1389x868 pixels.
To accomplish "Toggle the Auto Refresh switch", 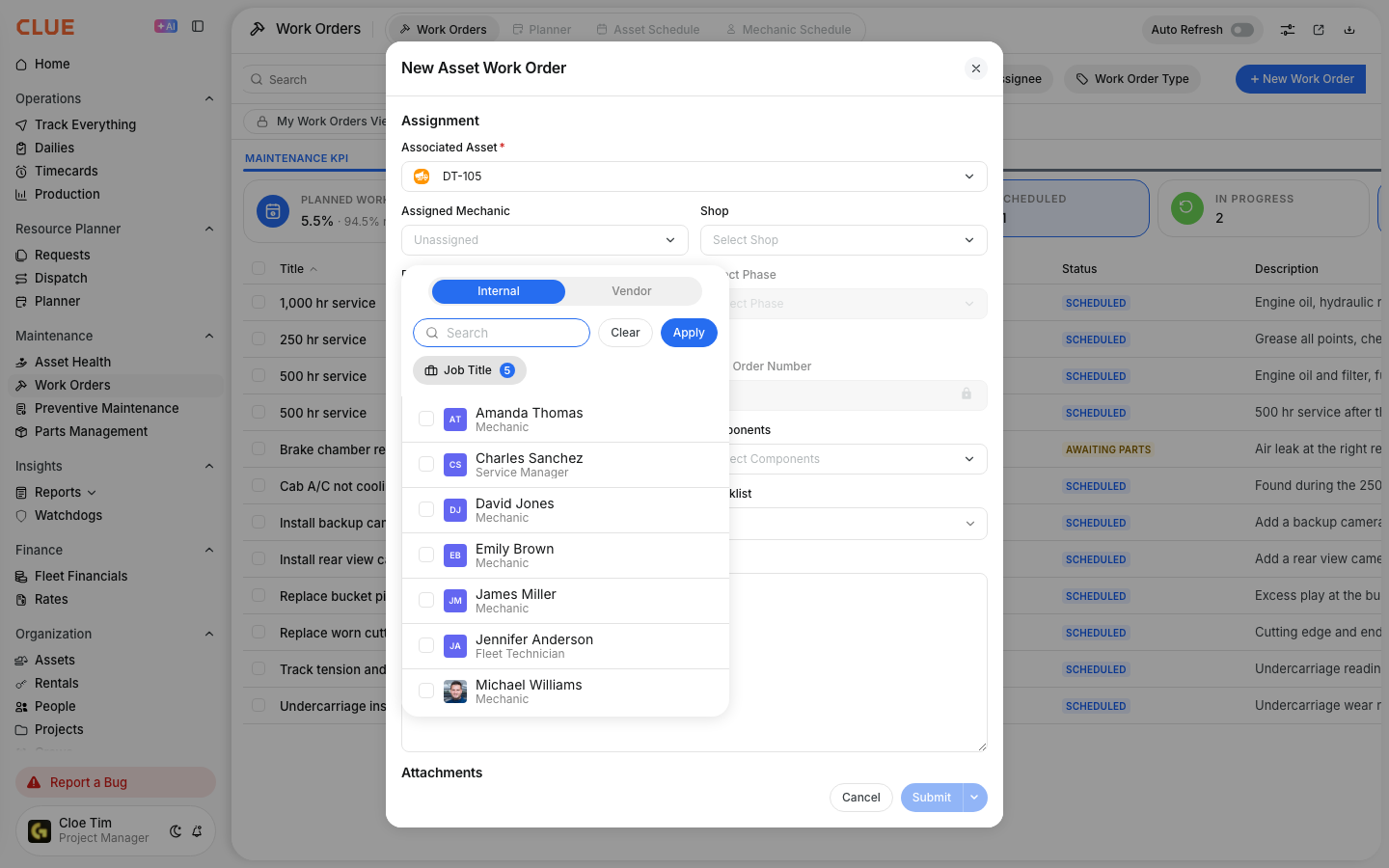I will coord(1242,30).
